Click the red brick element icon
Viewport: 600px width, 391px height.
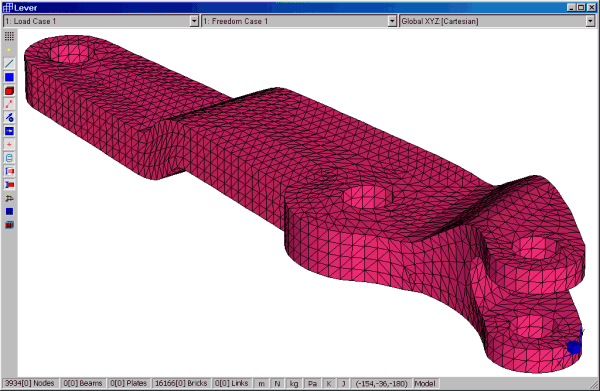tap(9, 91)
